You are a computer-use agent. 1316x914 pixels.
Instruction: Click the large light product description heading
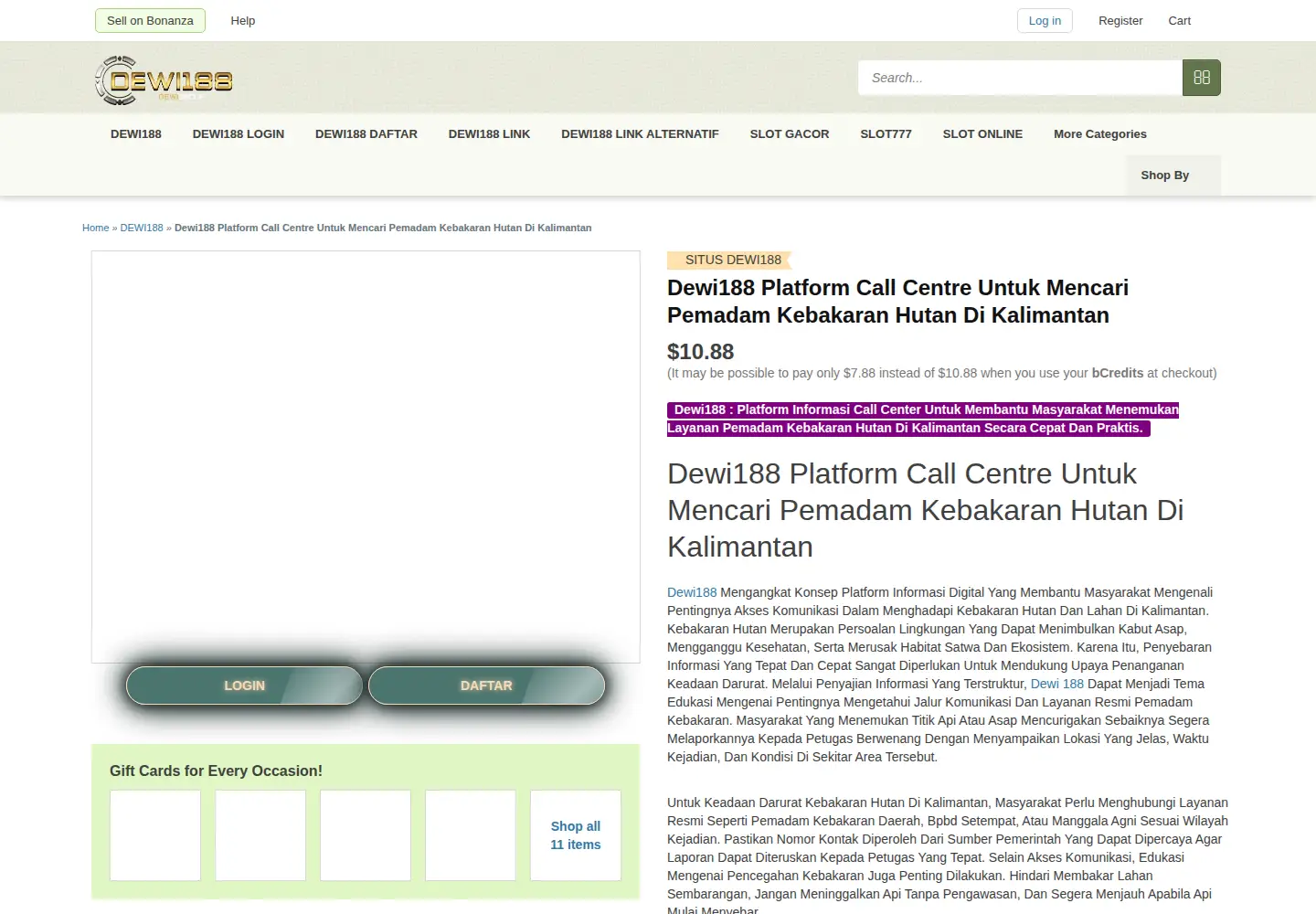[925, 510]
